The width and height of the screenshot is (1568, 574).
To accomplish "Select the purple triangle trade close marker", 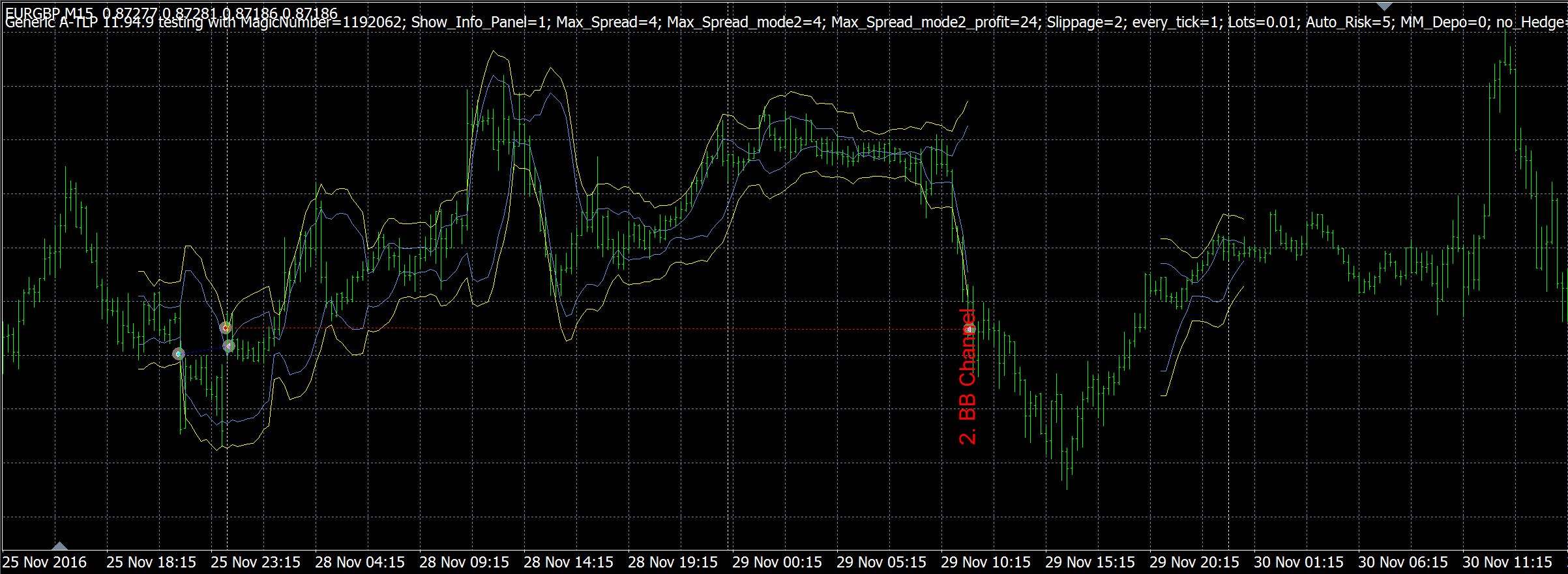I will tap(228, 346).
